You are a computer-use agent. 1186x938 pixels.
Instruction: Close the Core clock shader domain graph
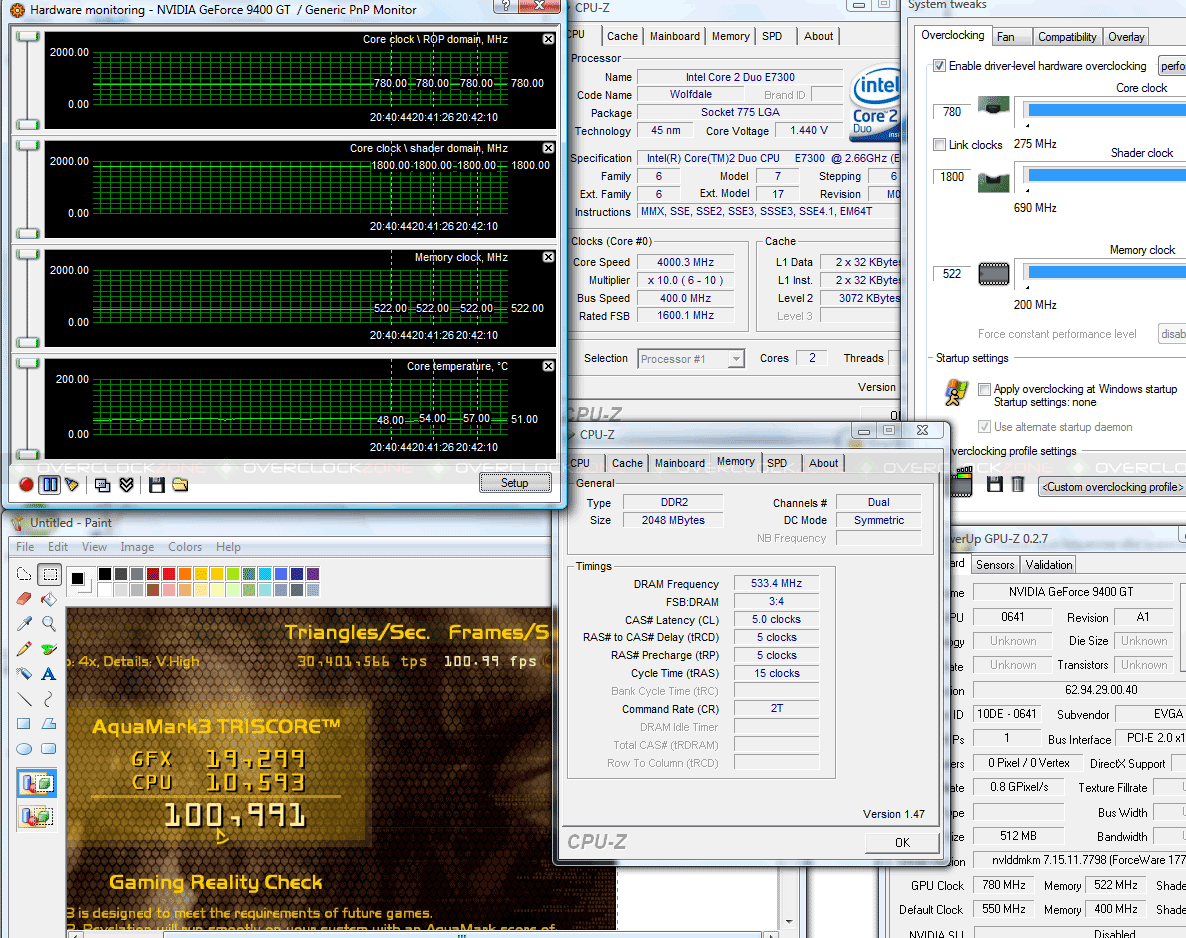(548, 148)
